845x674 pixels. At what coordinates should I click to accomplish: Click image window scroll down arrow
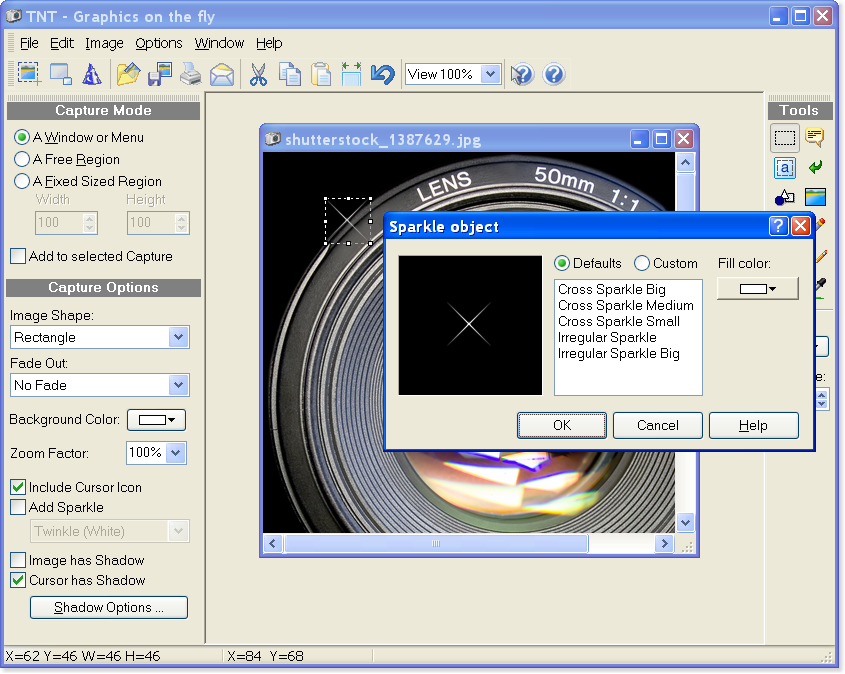(685, 522)
